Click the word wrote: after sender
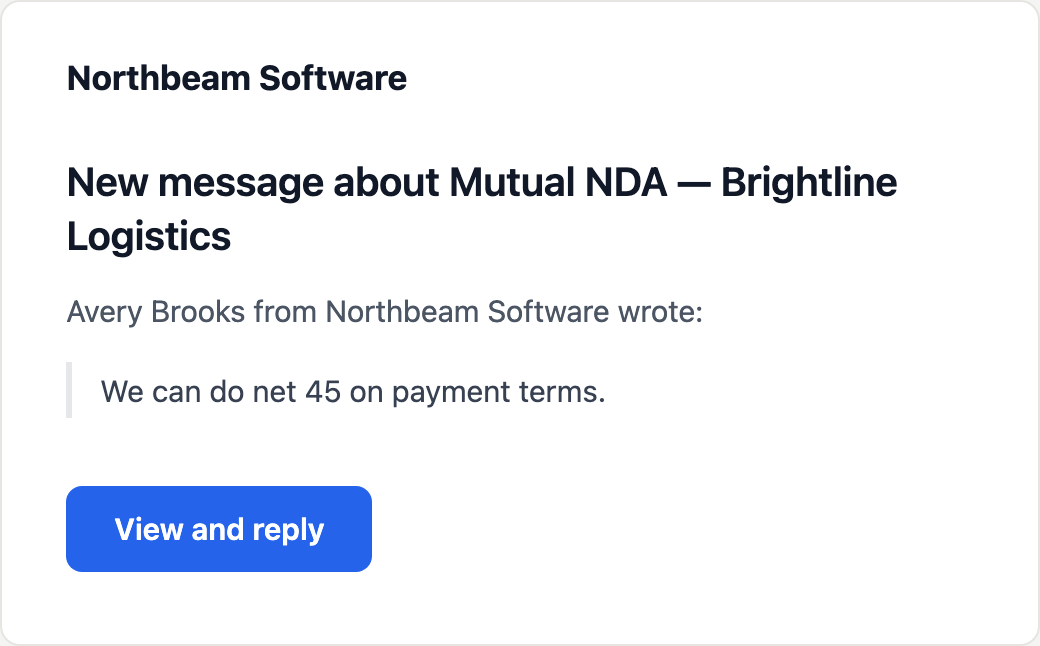Viewport: 1040px width, 646px height. tap(661, 312)
